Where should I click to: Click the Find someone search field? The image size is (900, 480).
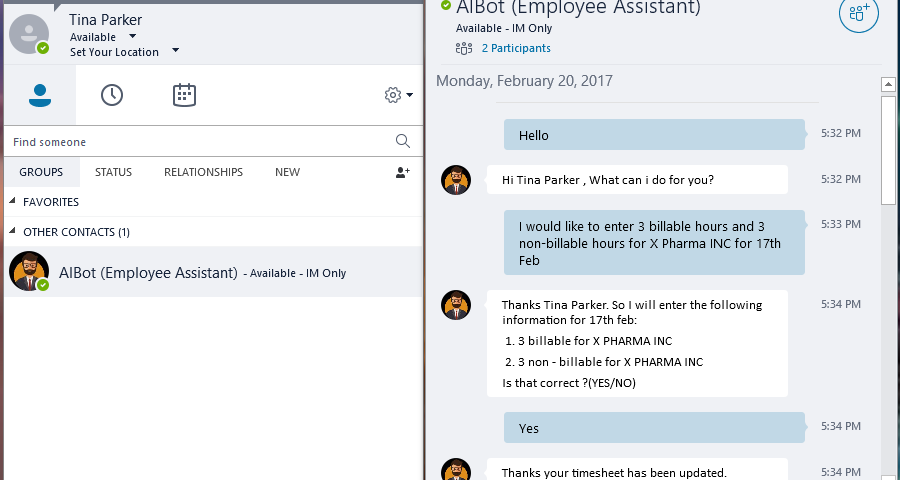pyautogui.click(x=201, y=142)
